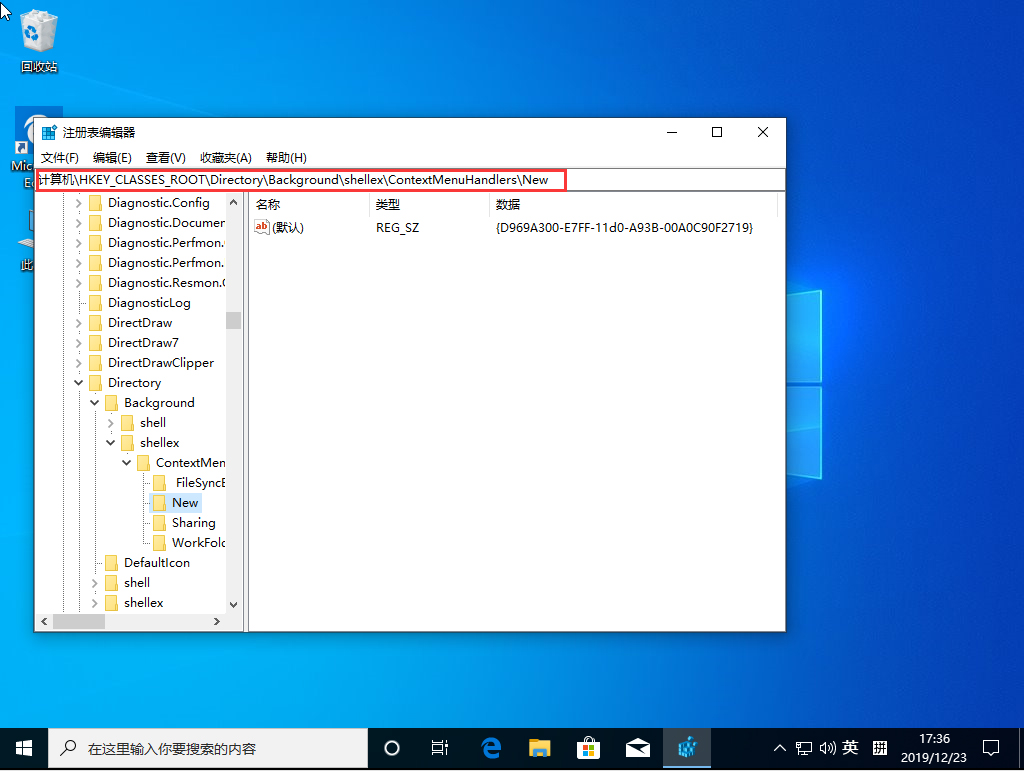
Task: Toggle the 英 language indicator
Action: pos(849,747)
